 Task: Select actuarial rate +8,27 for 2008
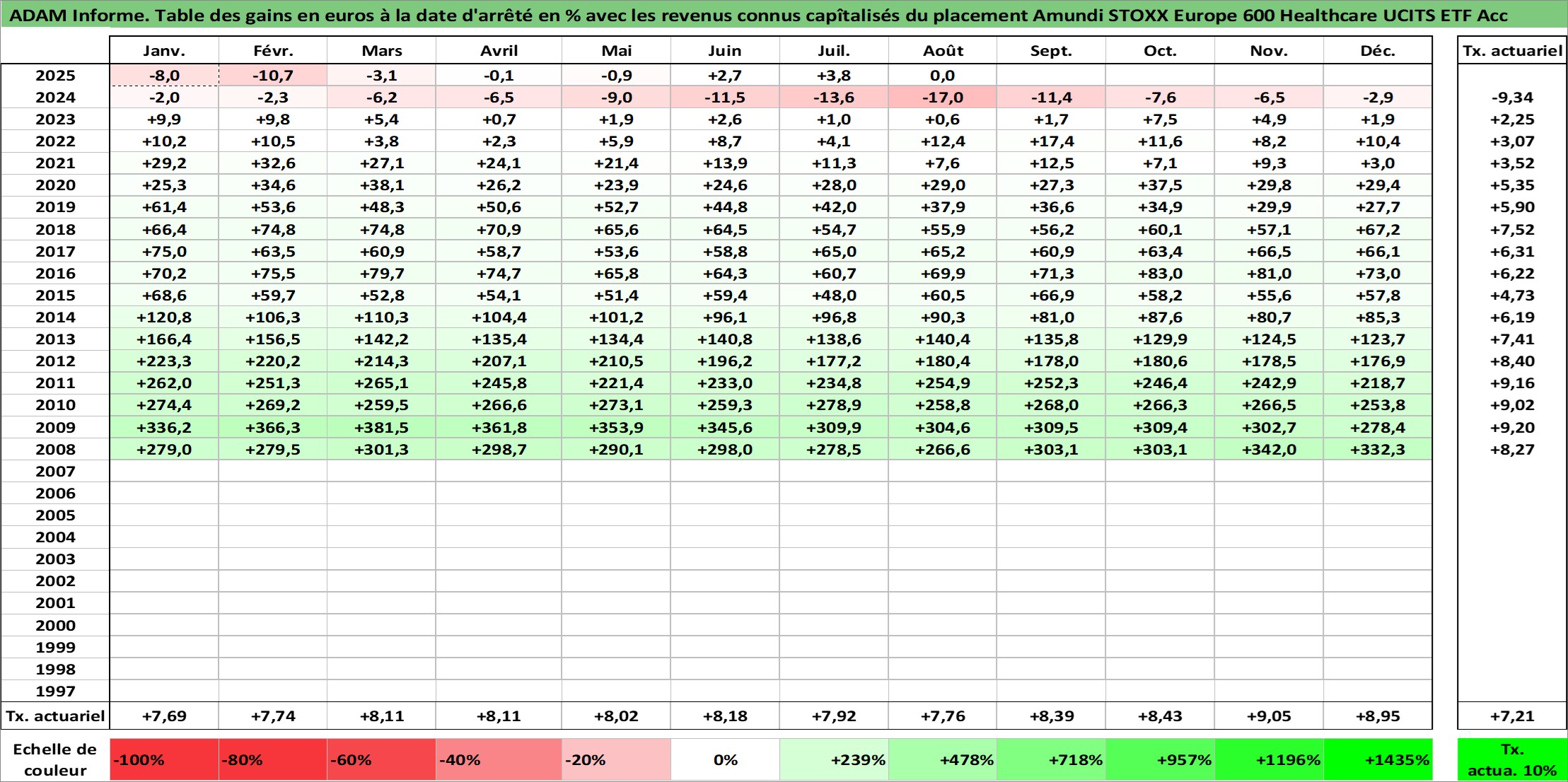click(x=1512, y=450)
